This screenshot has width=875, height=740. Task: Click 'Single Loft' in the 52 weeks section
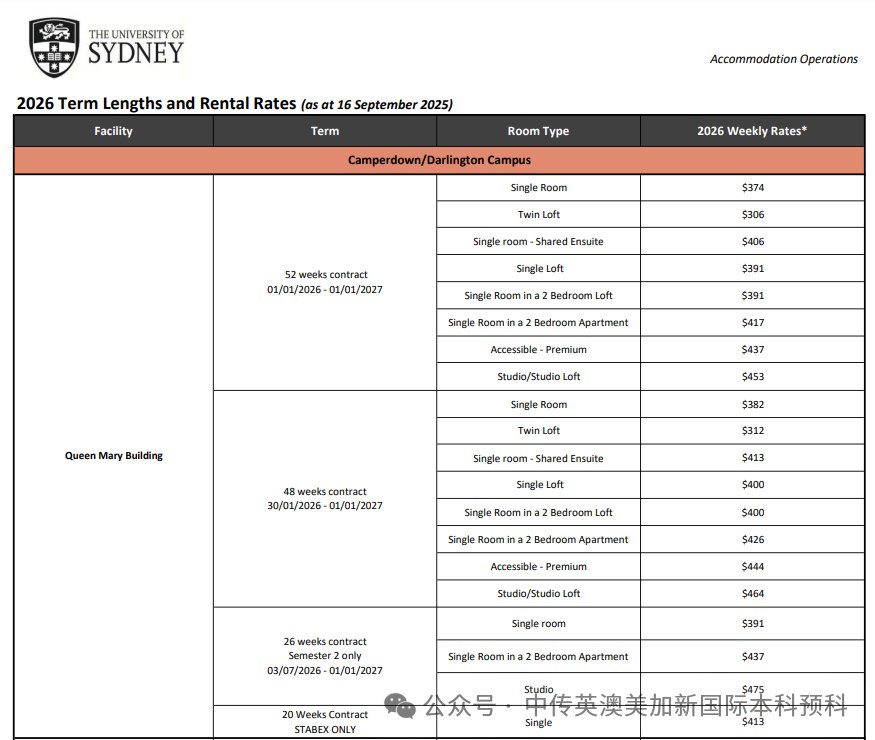[x=540, y=268]
